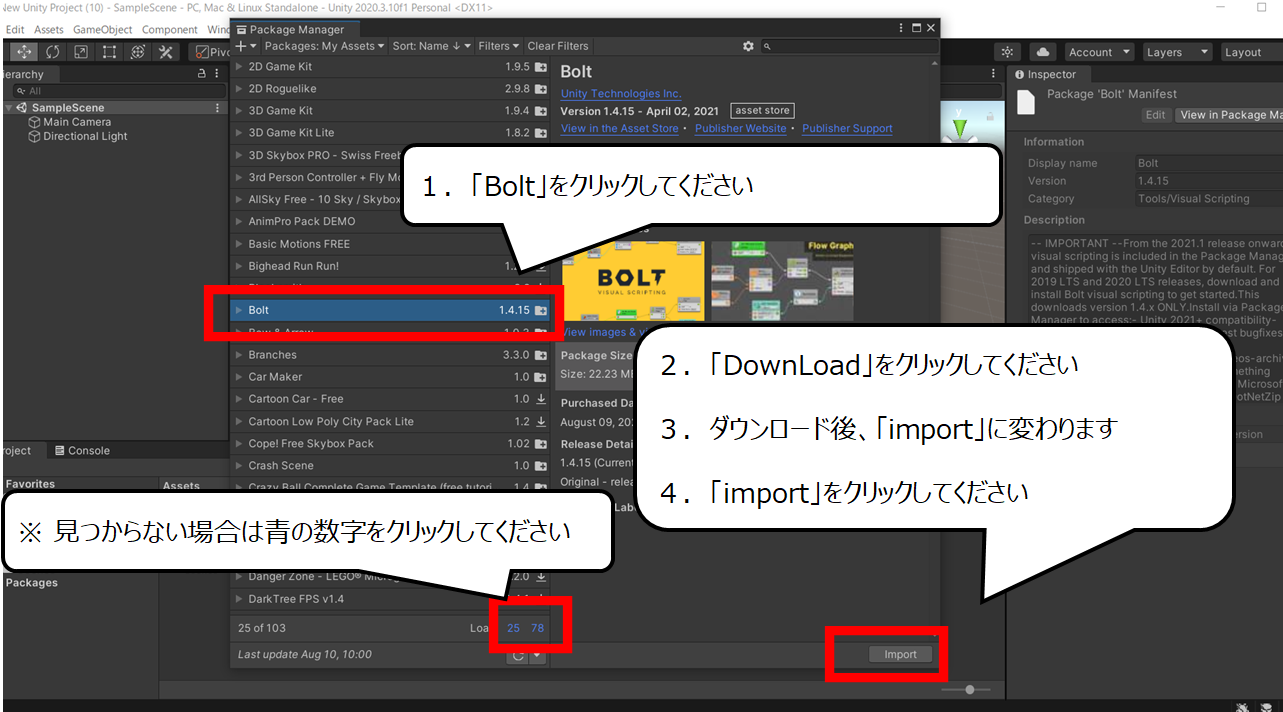Click the refresh icon in Package Manager footer
Viewport: 1283px width, 712px height.
coord(518,655)
